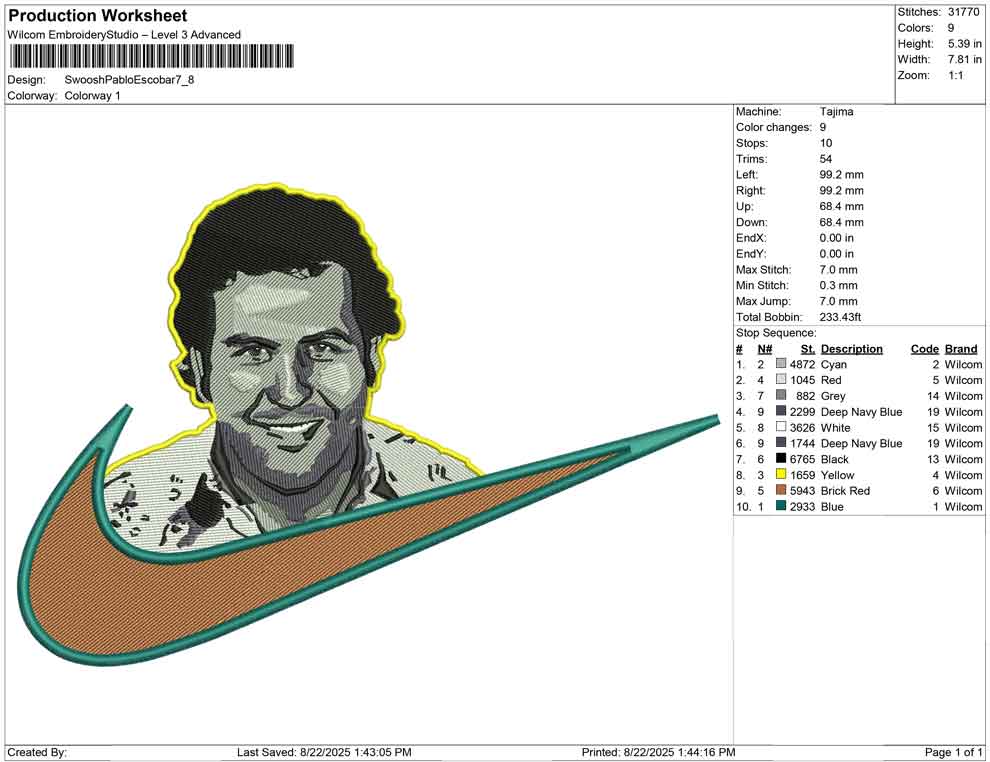
Task: Click the '99.2 mm' value next to Left
Action: 842,175
